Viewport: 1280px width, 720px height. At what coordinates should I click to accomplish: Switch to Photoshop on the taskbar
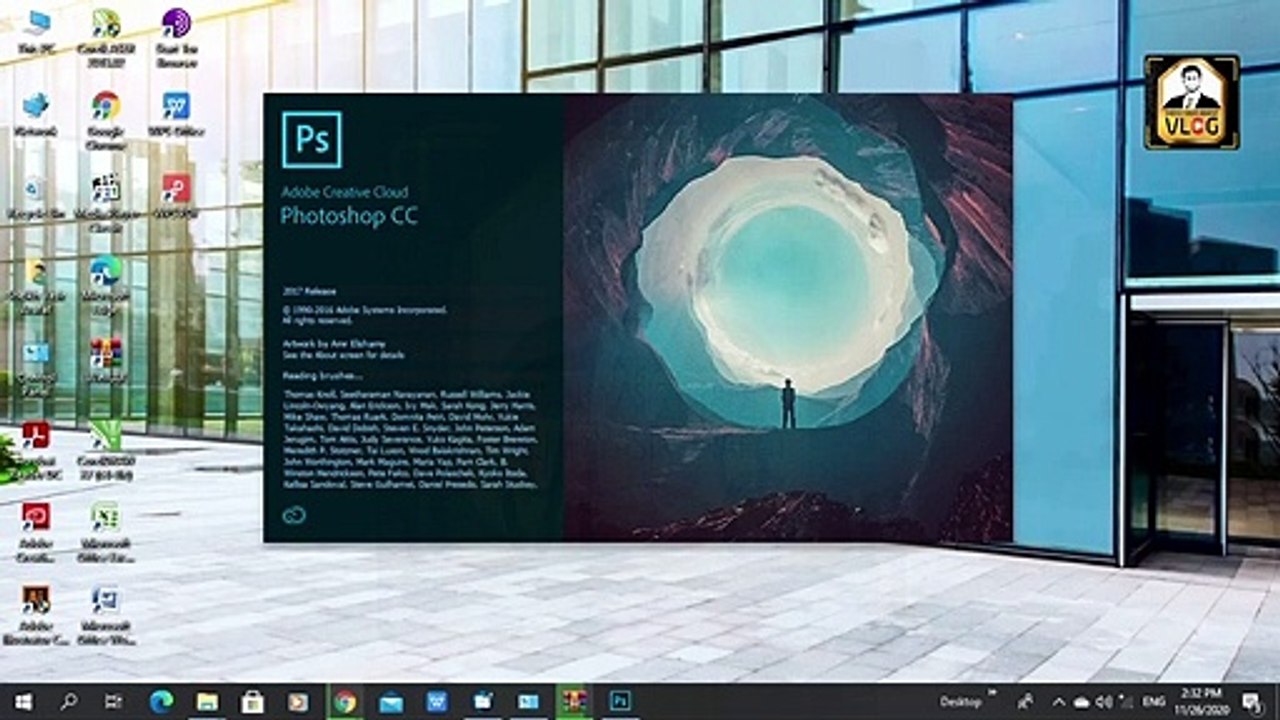click(620, 701)
